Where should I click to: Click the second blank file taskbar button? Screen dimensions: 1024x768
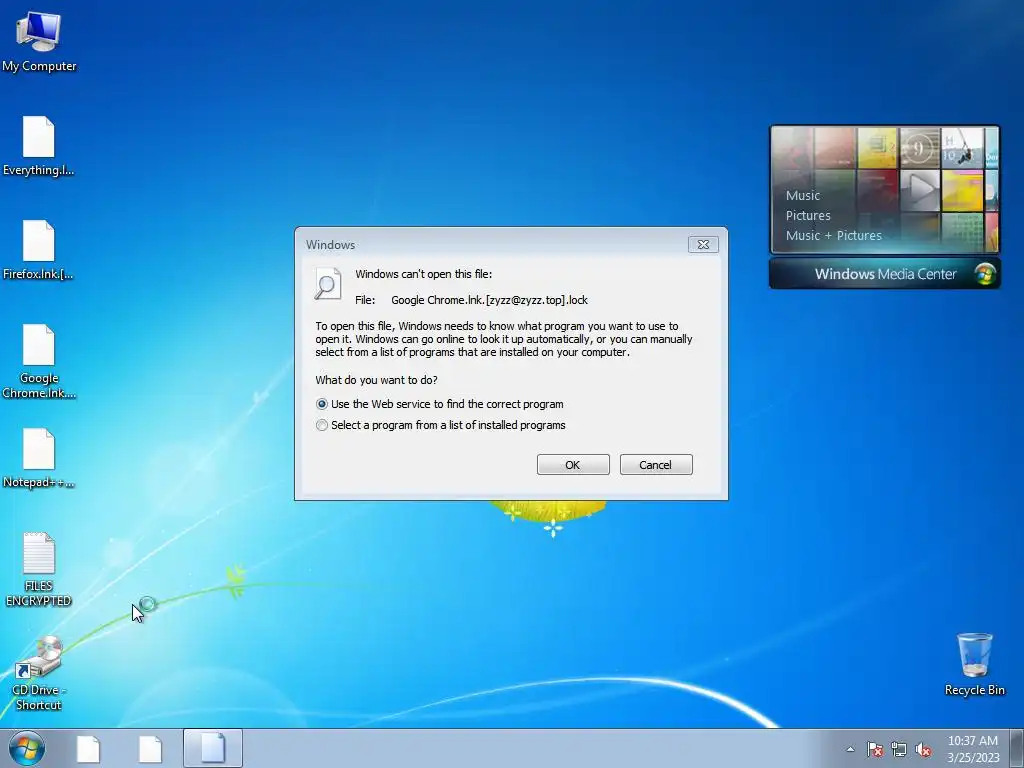click(x=150, y=748)
